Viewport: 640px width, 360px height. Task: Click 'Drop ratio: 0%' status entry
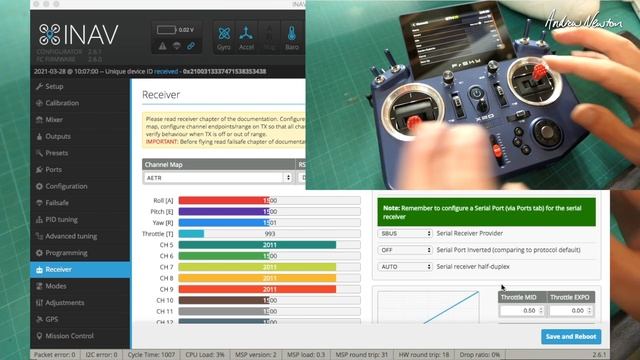[480, 355]
